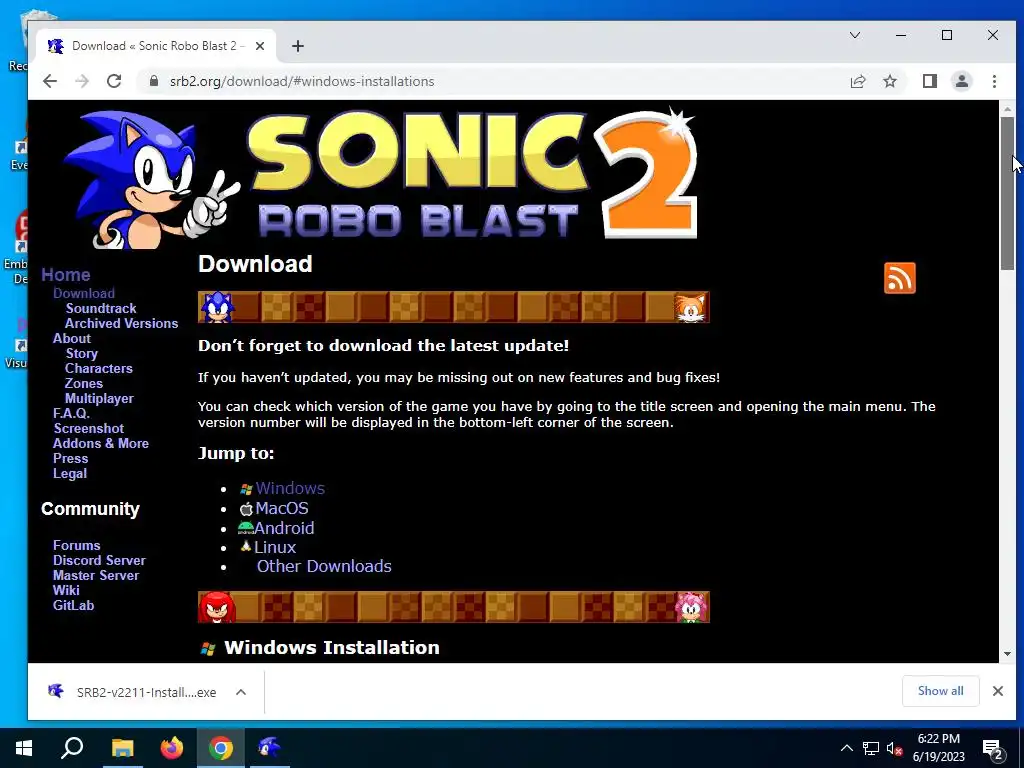Open the Story page link
The image size is (1024, 768).
(x=82, y=353)
